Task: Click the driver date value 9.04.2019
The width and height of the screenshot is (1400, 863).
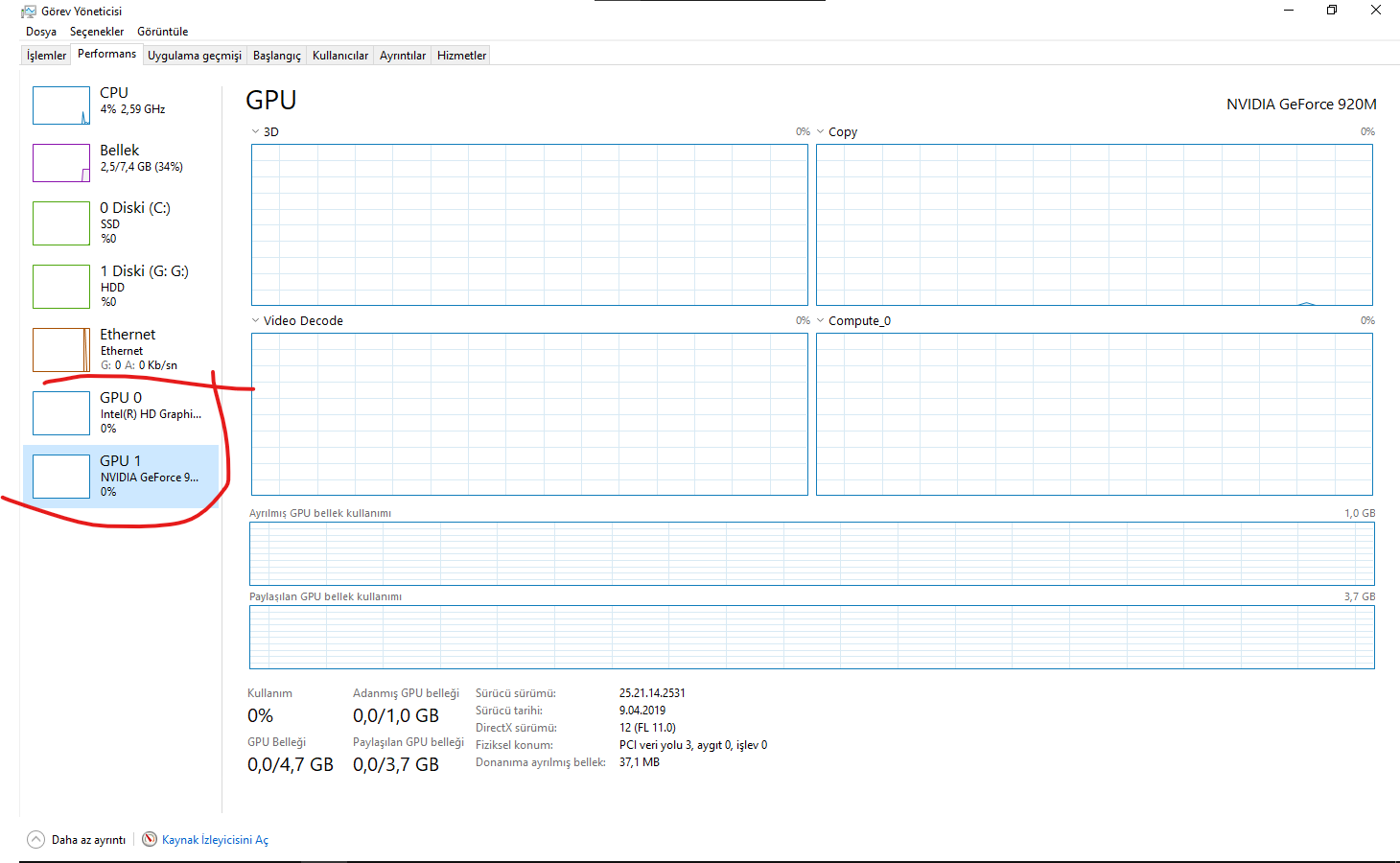Action: (642, 711)
